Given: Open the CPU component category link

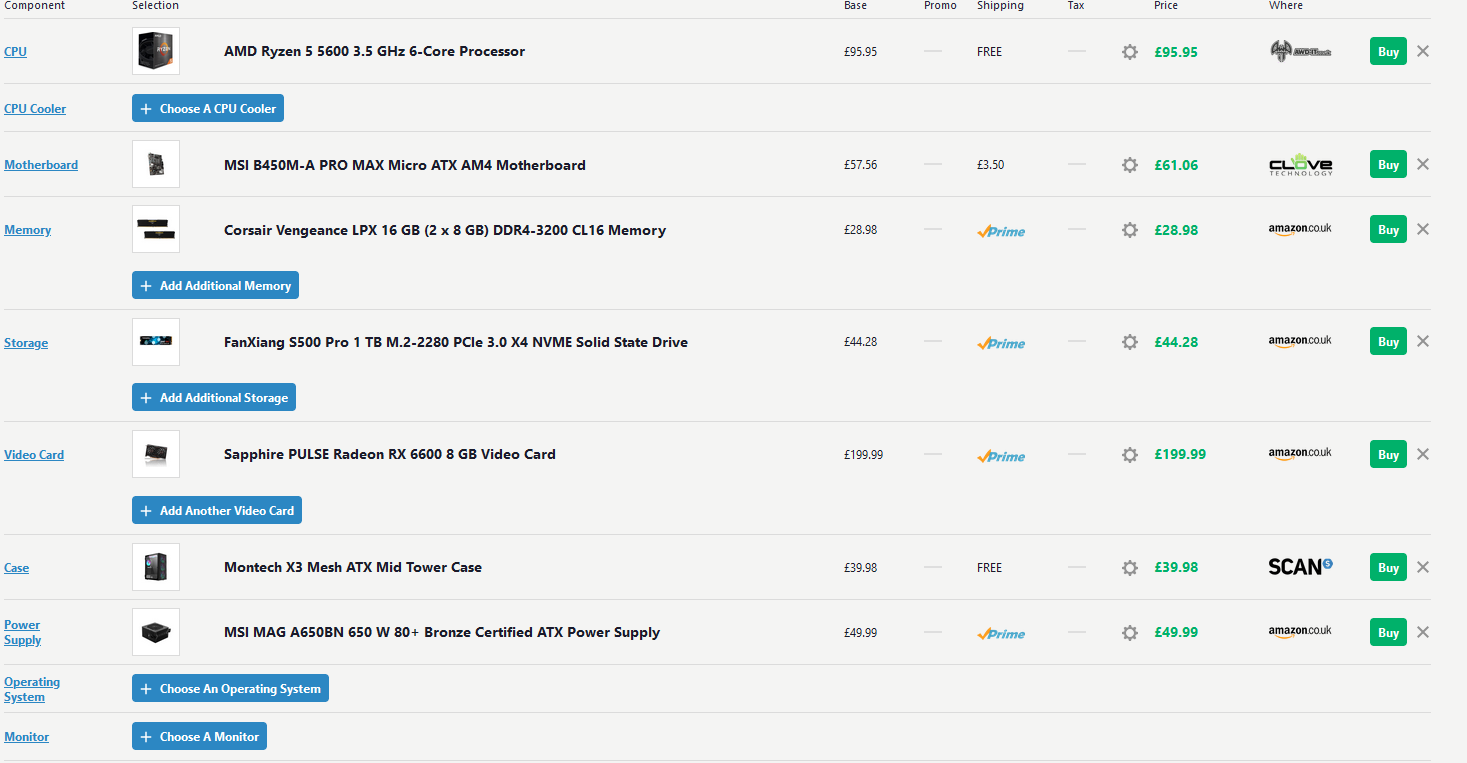Looking at the screenshot, I should click(16, 52).
